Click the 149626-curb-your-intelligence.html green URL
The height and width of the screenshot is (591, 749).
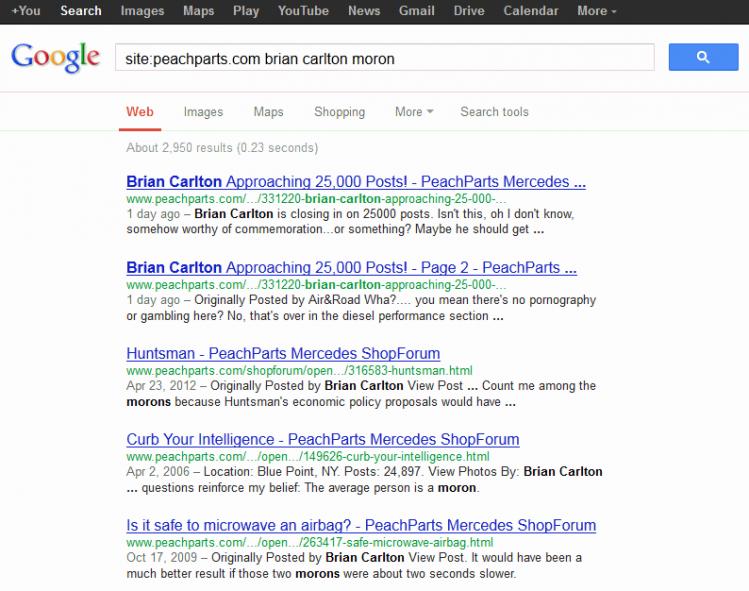308,457
